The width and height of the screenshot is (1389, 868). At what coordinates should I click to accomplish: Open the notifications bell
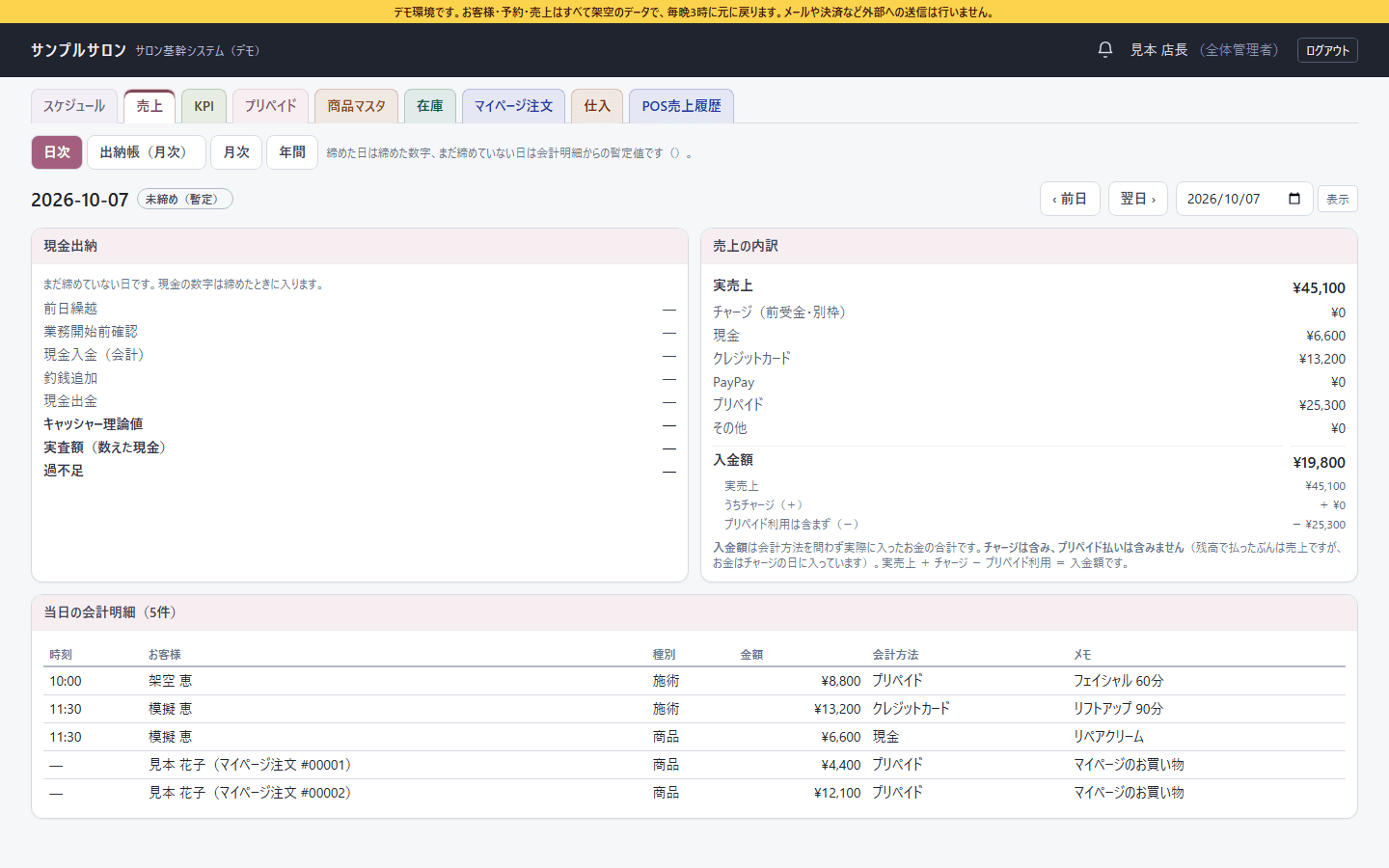coord(1105,49)
